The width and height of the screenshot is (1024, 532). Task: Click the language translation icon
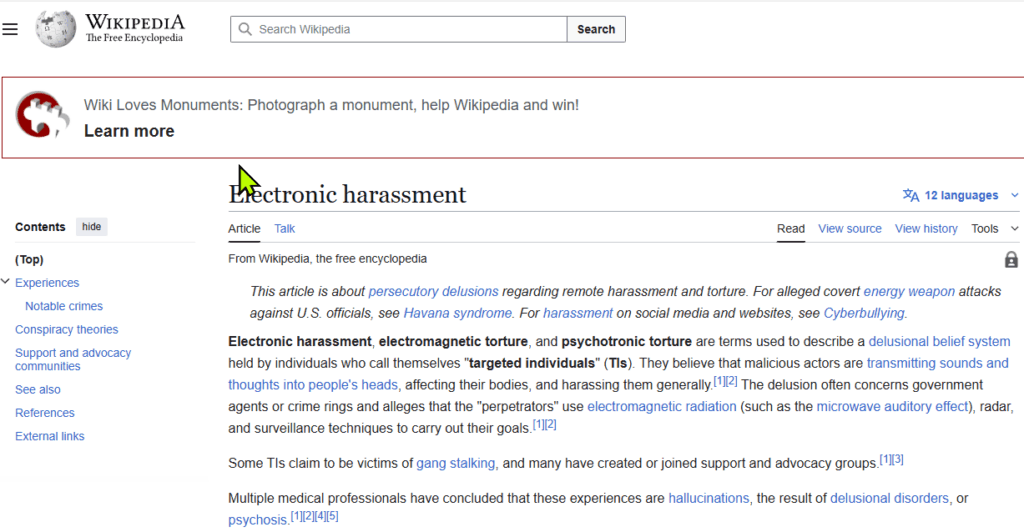[910, 196]
